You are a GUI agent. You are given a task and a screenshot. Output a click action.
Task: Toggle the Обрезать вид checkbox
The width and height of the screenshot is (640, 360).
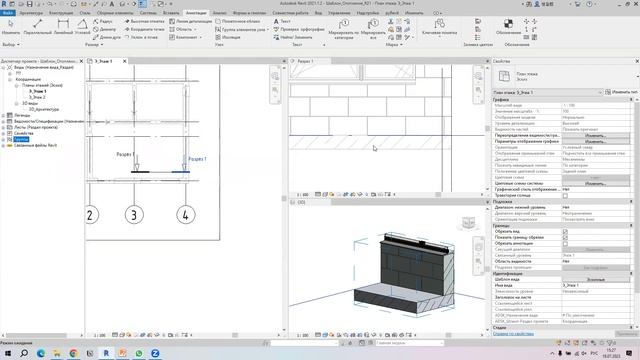click(x=565, y=231)
